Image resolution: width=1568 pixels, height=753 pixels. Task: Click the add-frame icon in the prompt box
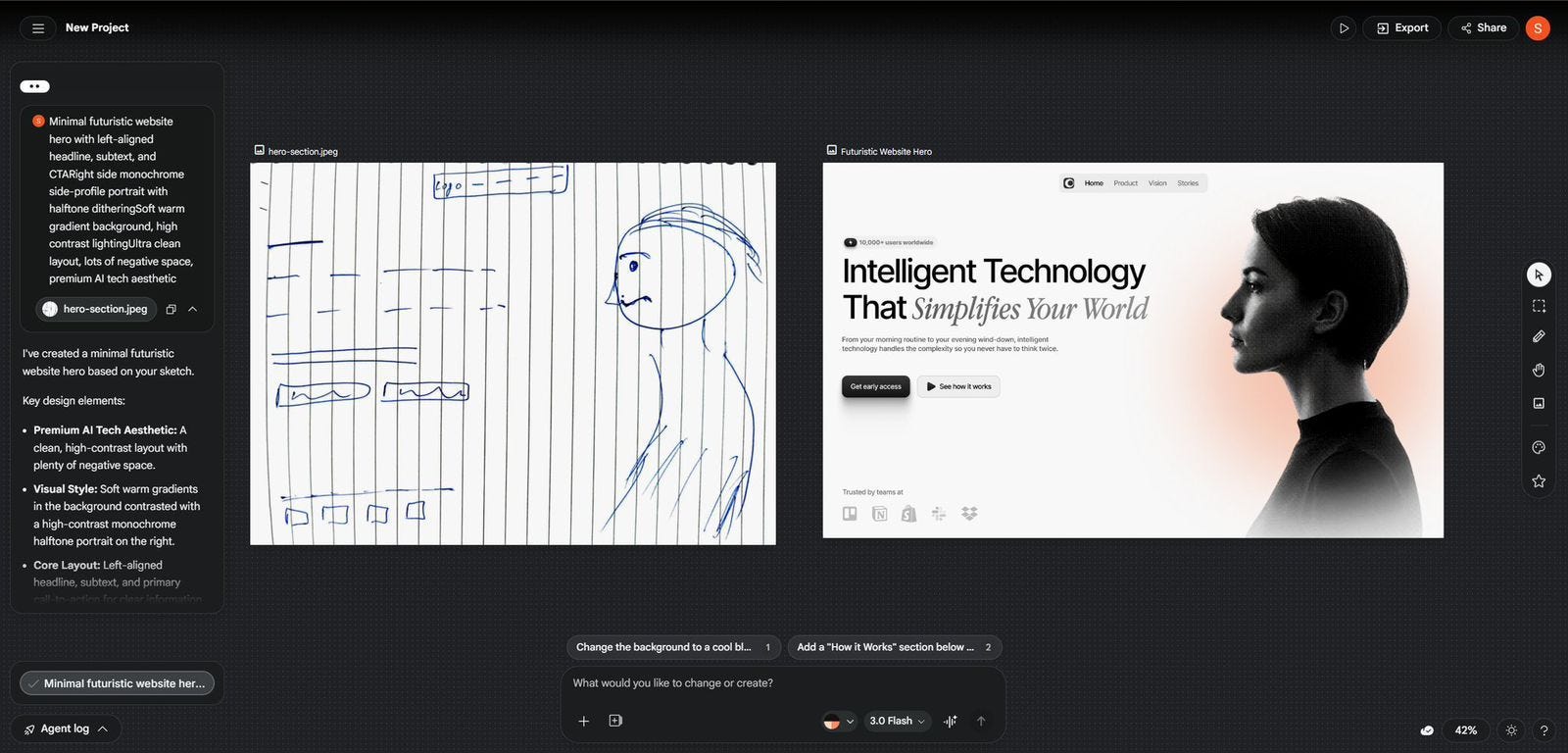click(615, 721)
